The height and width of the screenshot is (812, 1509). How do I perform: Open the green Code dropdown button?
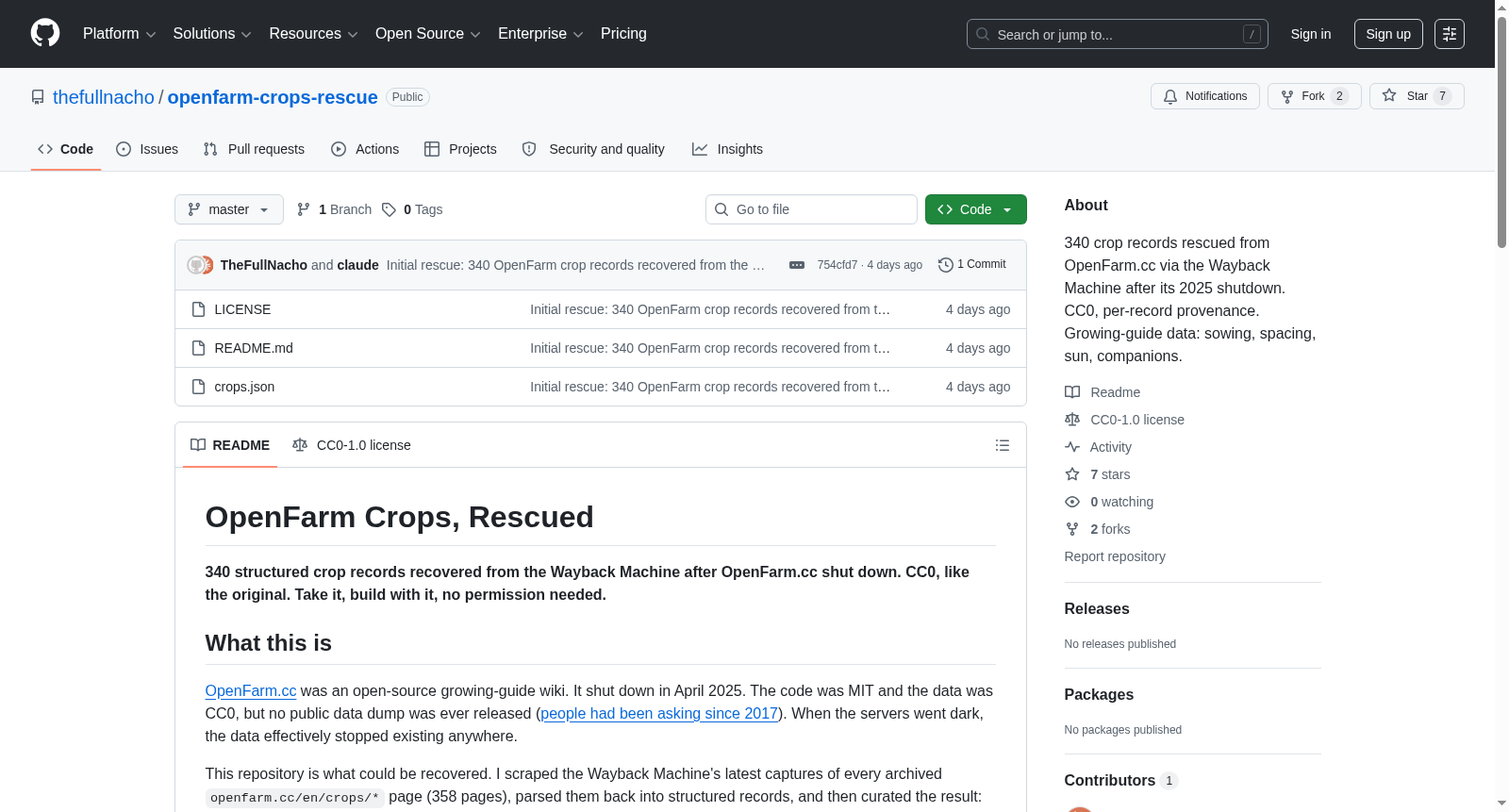(976, 209)
